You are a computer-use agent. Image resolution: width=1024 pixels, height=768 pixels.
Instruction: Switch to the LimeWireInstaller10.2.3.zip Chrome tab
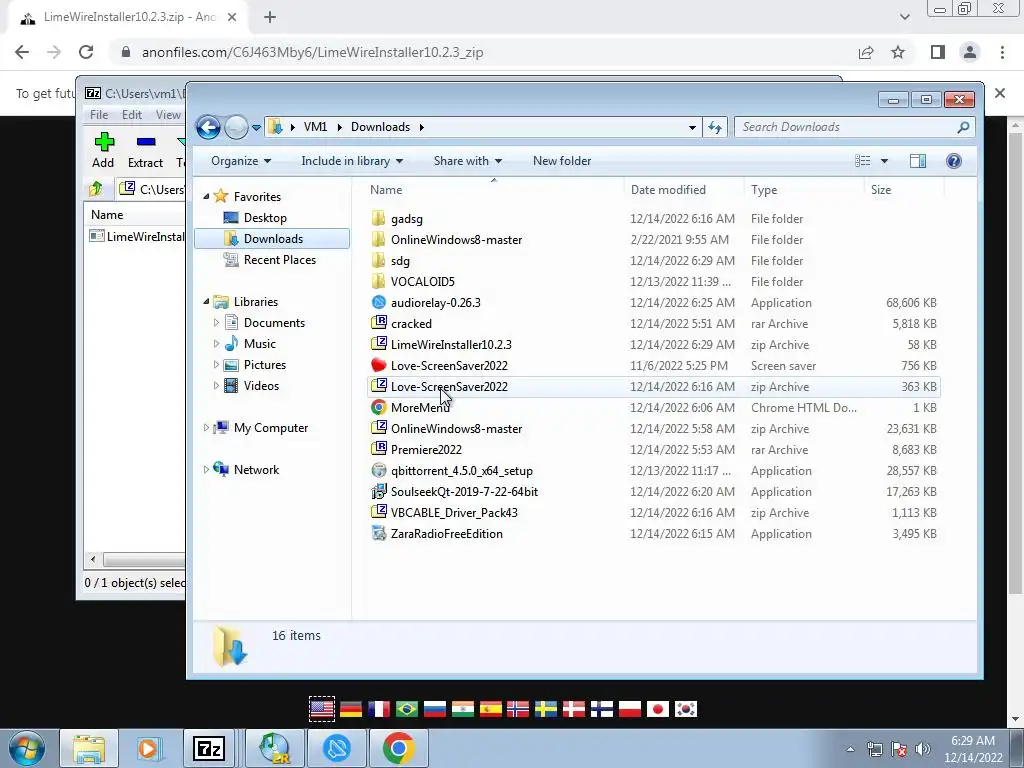click(x=128, y=18)
